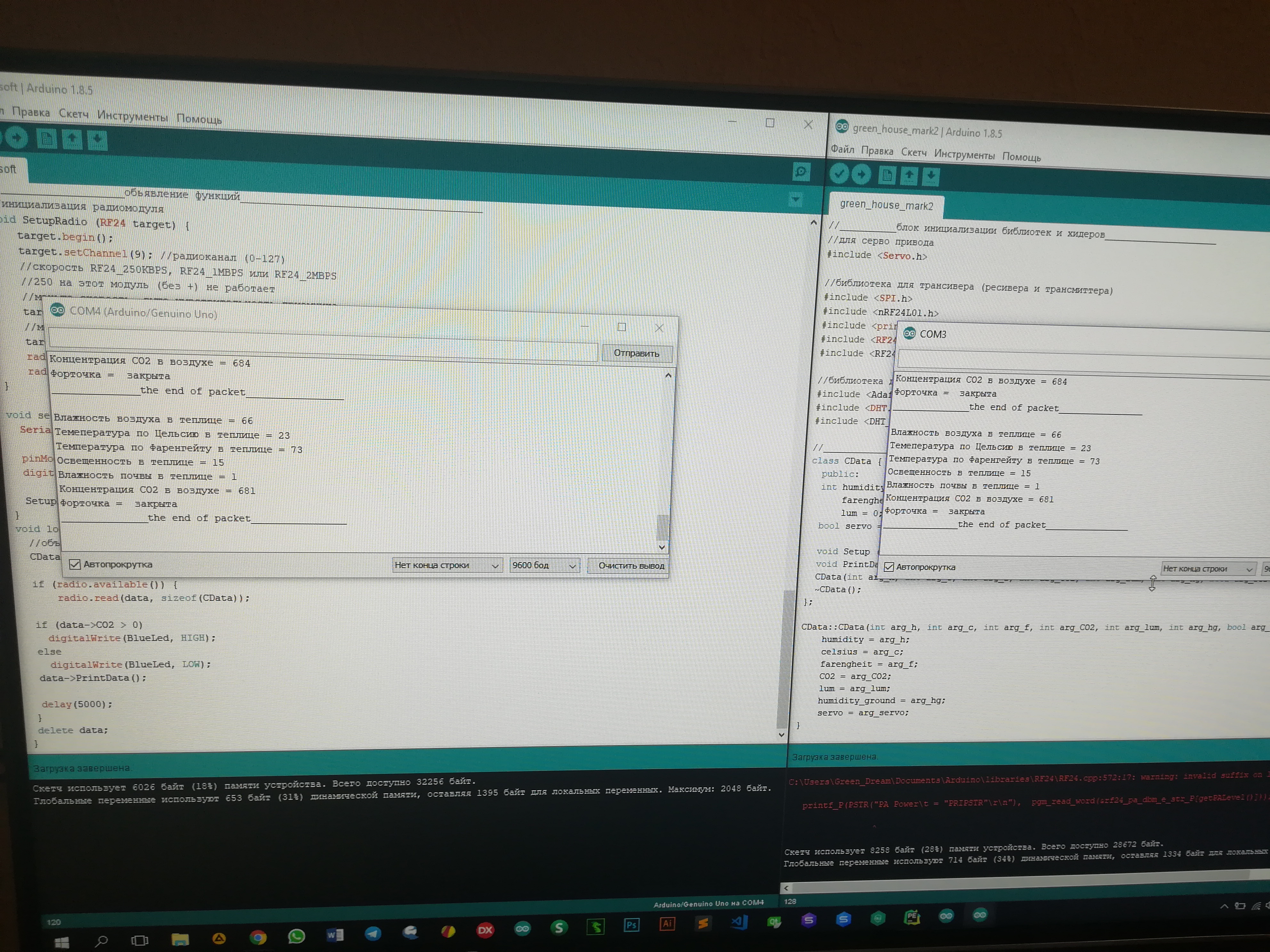Launch Google Chrome from taskbar
This screenshot has height=952, width=1270.
pyautogui.click(x=258, y=937)
